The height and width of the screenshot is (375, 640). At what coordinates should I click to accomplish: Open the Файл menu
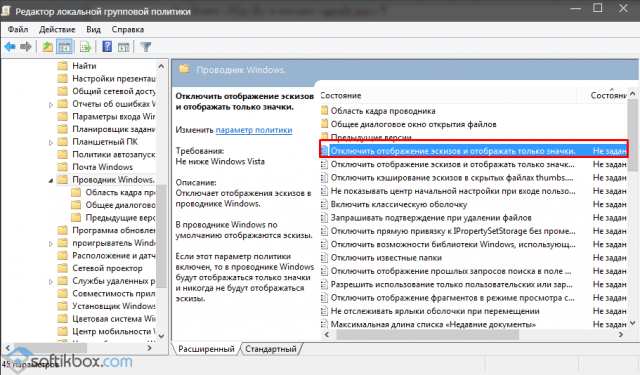pyautogui.click(x=18, y=29)
